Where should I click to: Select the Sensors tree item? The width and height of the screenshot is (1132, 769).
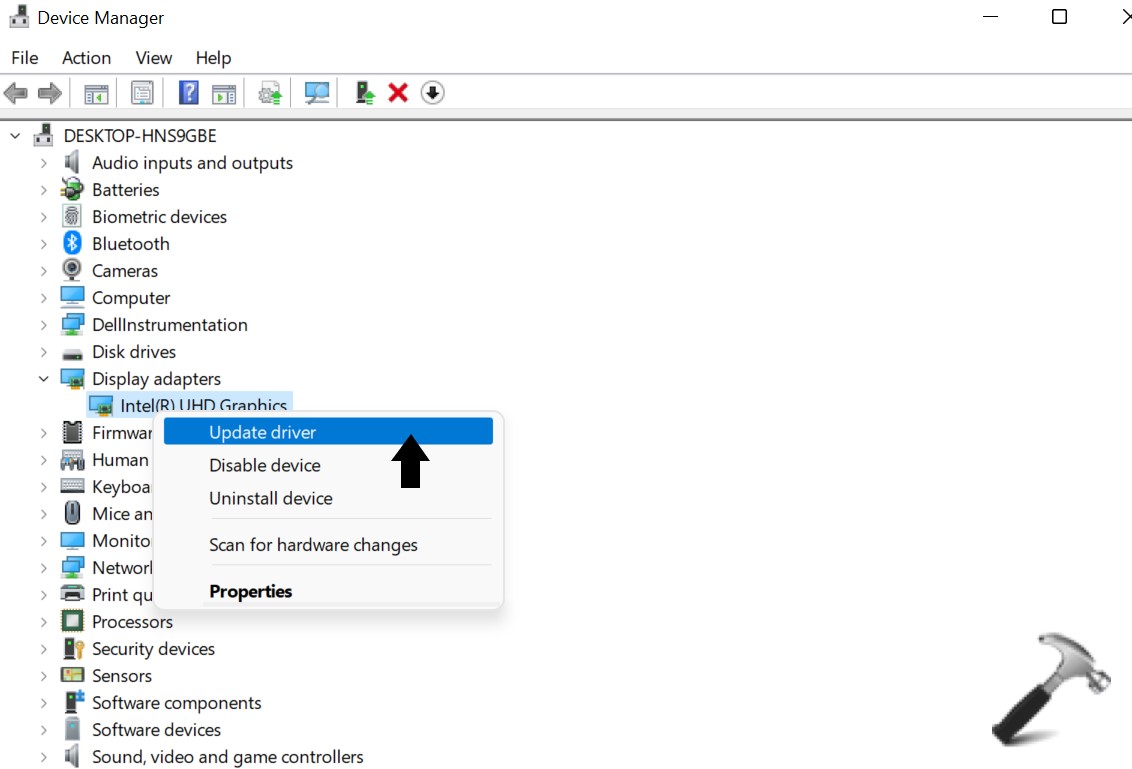(122, 676)
